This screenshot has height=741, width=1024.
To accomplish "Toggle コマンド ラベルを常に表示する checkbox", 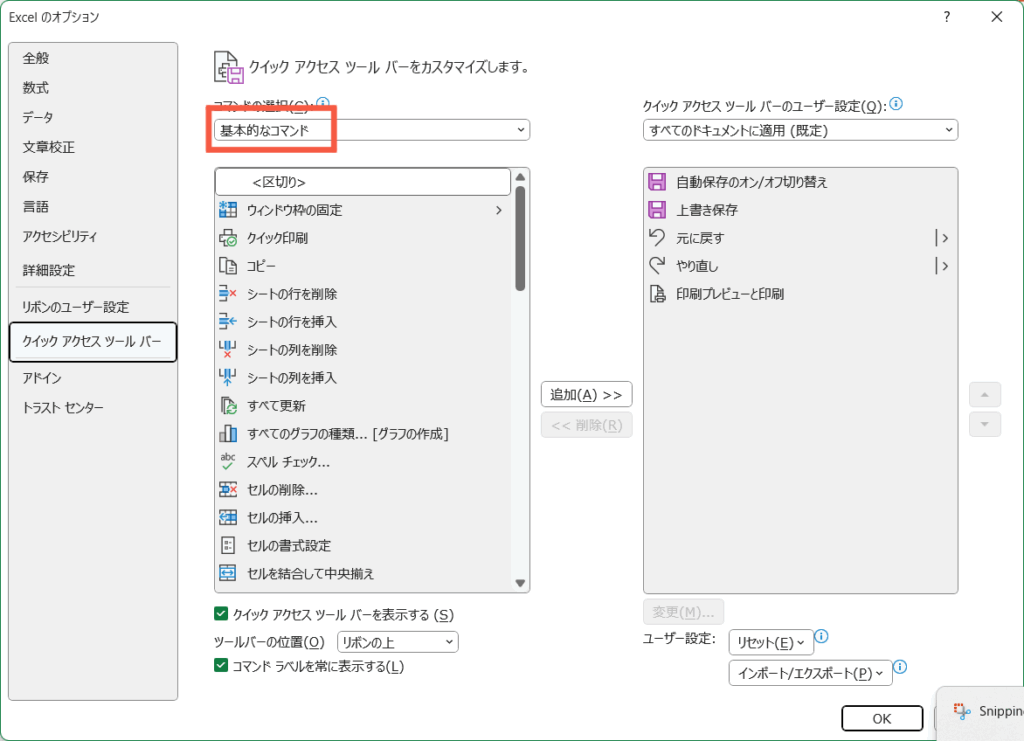I will 221,665.
